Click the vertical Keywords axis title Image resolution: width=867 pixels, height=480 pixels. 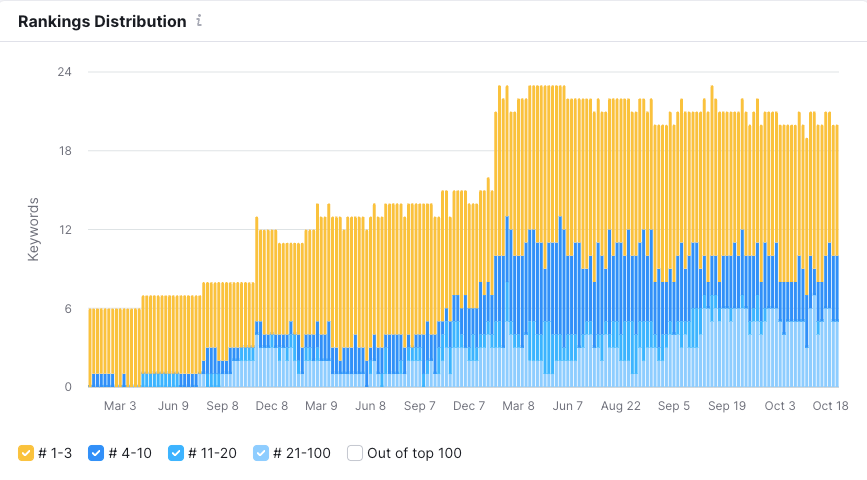33,230
